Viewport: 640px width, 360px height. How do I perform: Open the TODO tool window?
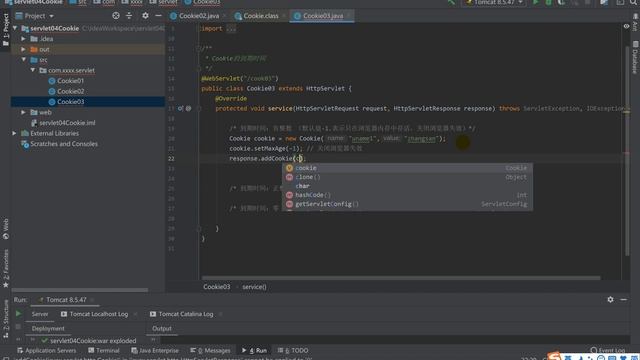coord(293,350)
